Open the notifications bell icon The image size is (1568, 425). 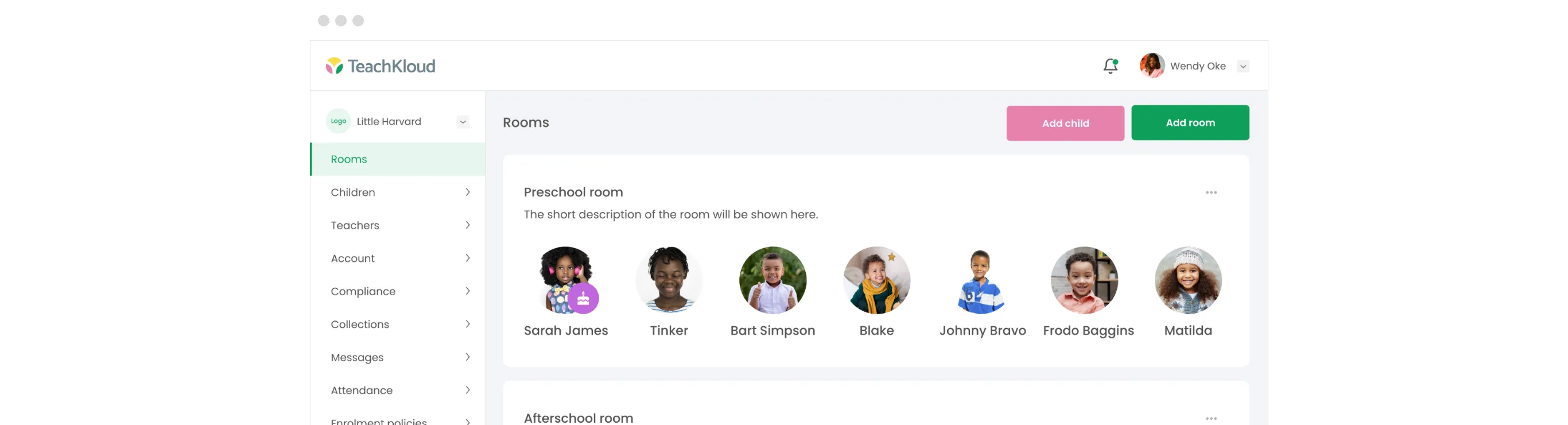pyautogui.click(x=1110, y=65)
